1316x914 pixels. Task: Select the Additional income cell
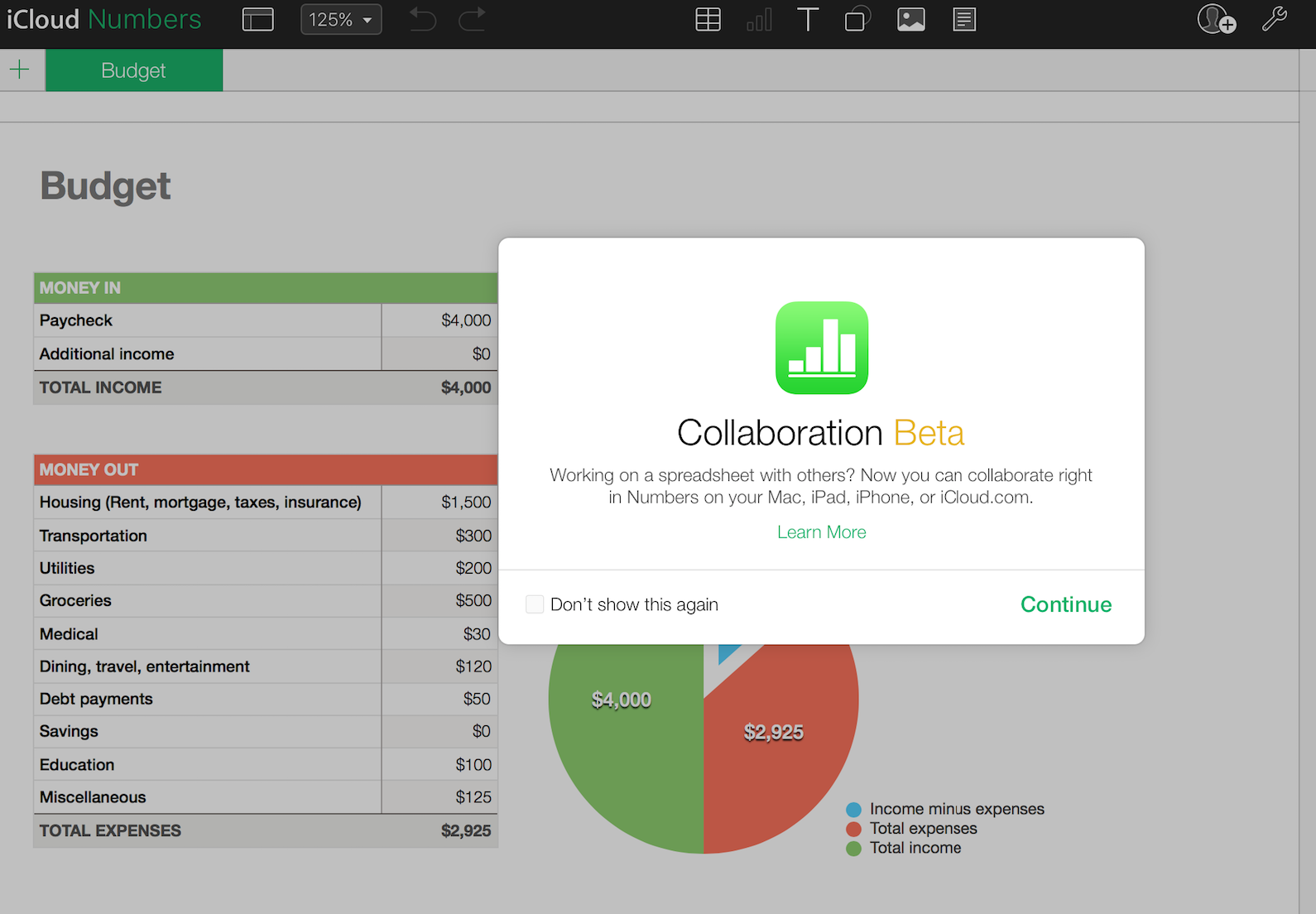coord(208,354)
